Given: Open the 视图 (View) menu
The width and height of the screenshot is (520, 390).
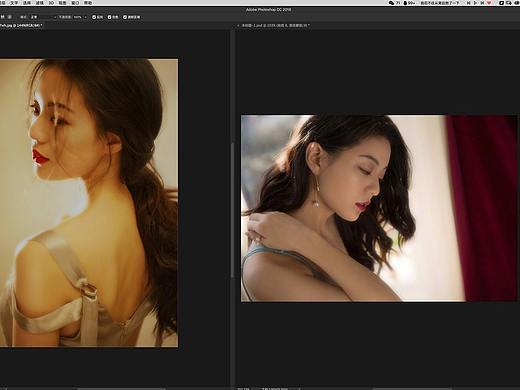Looking at the screenshot, I should (63, 3).
